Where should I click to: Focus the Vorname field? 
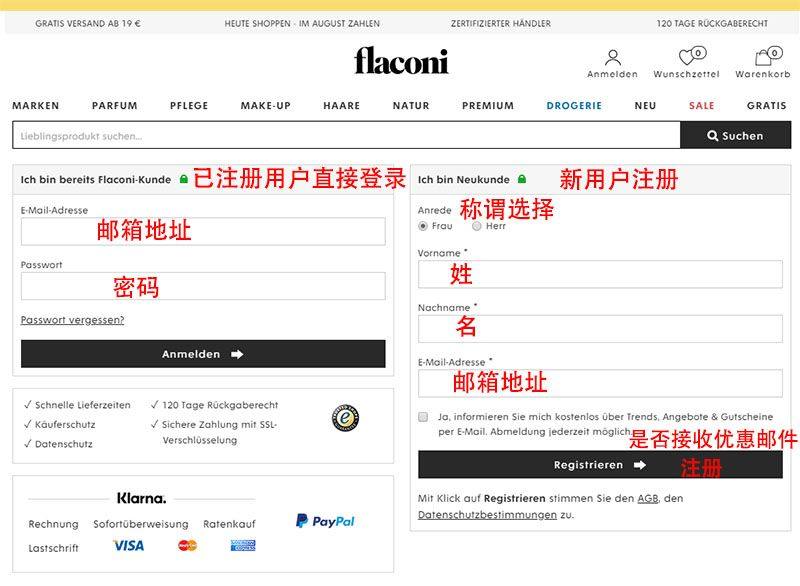click(600, 274)
